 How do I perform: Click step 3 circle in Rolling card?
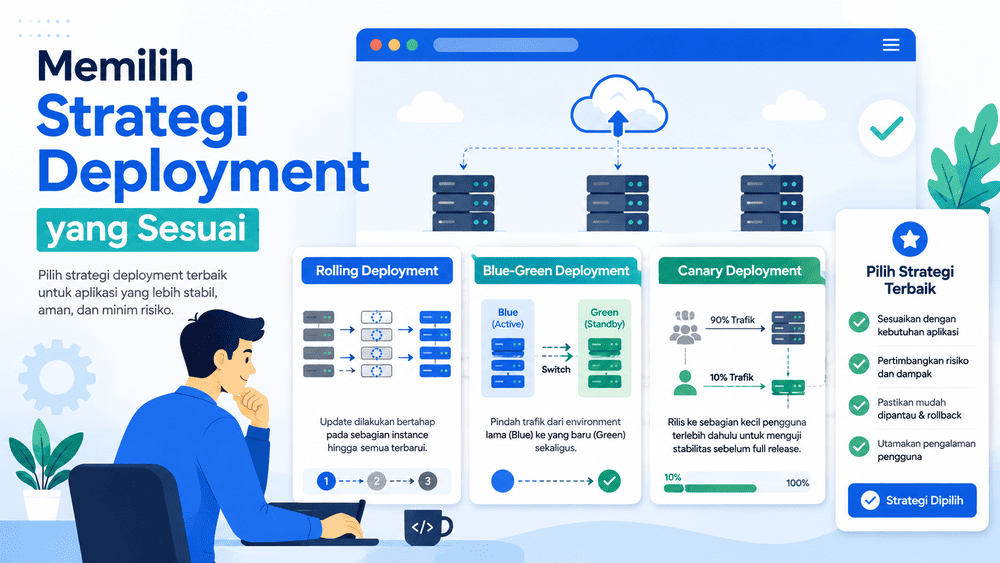[x=427, y=481]
